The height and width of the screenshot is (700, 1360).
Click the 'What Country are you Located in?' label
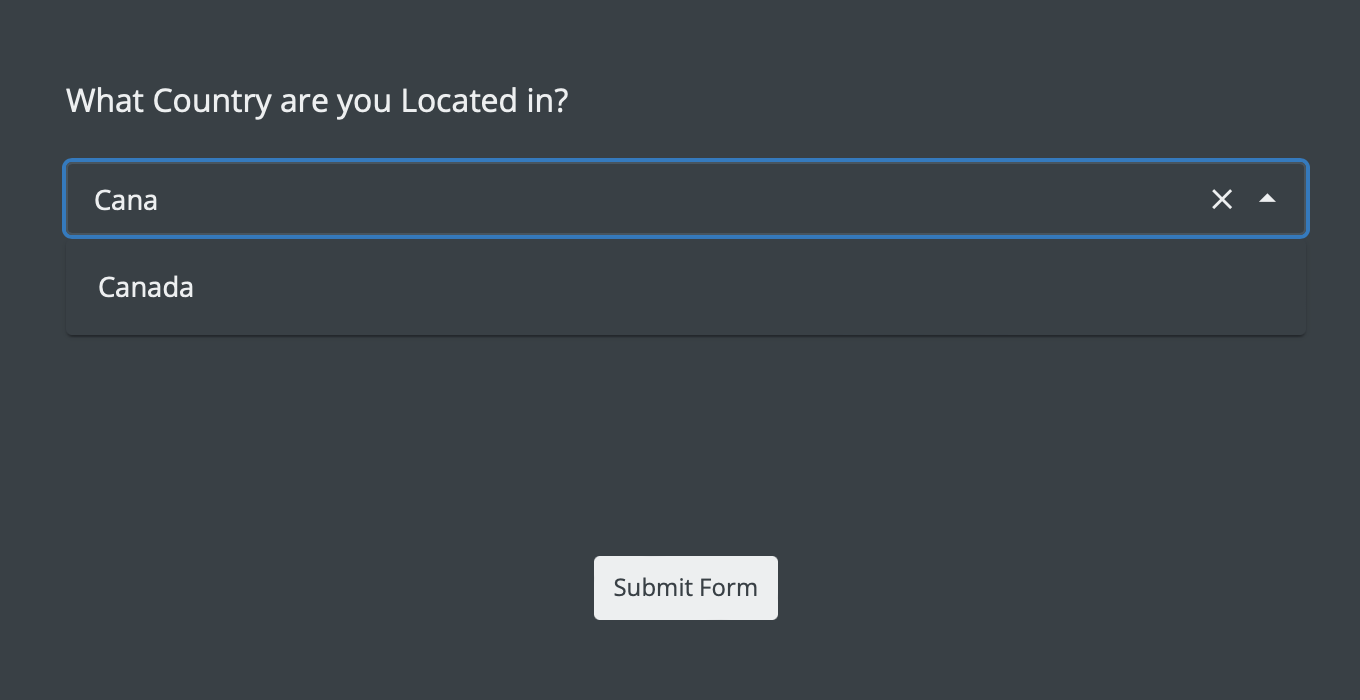point(316,100)
